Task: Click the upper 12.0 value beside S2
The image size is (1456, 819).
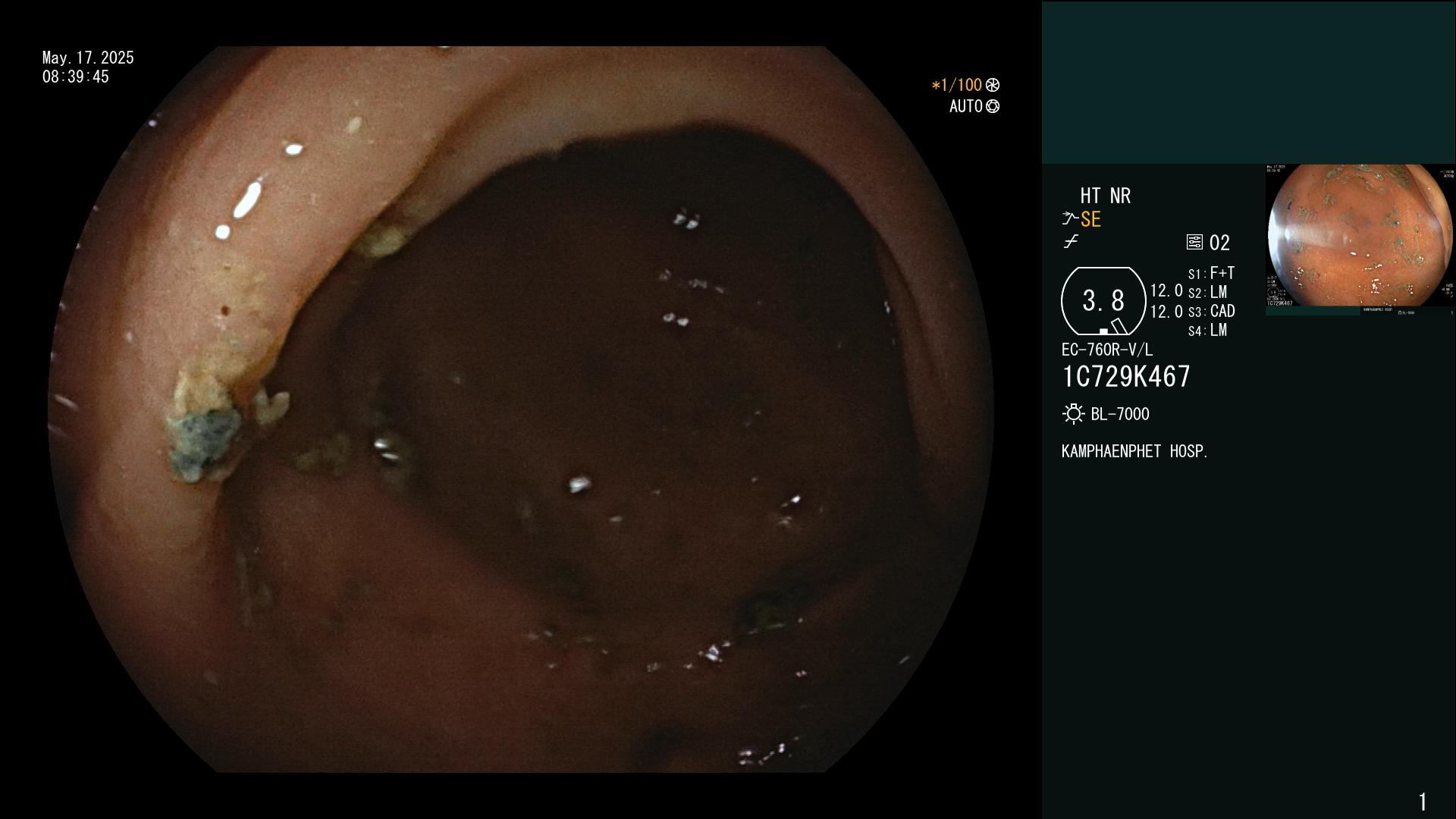Action: coord(1166,290)
